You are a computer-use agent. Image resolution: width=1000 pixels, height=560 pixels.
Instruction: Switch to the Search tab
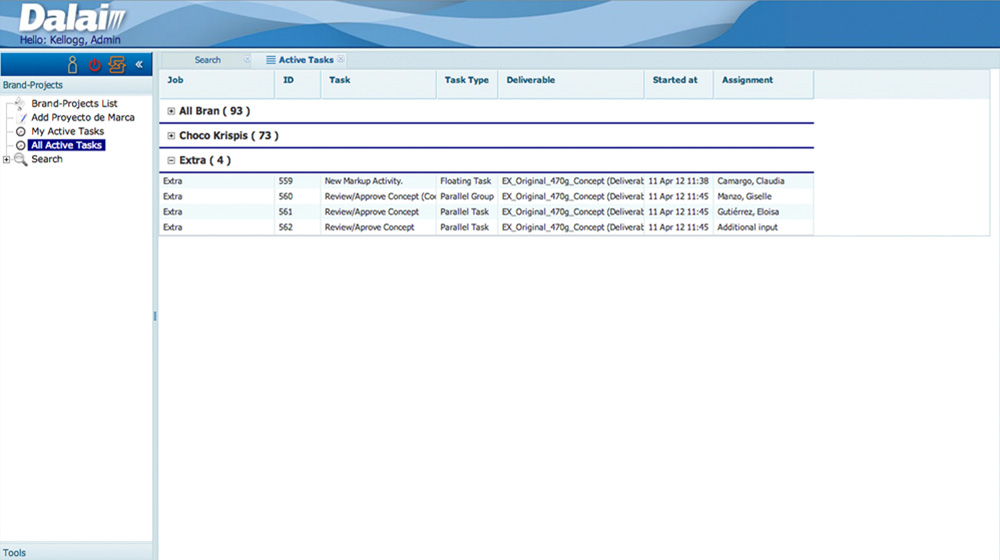pyautogui.click(x=207, y=60)
